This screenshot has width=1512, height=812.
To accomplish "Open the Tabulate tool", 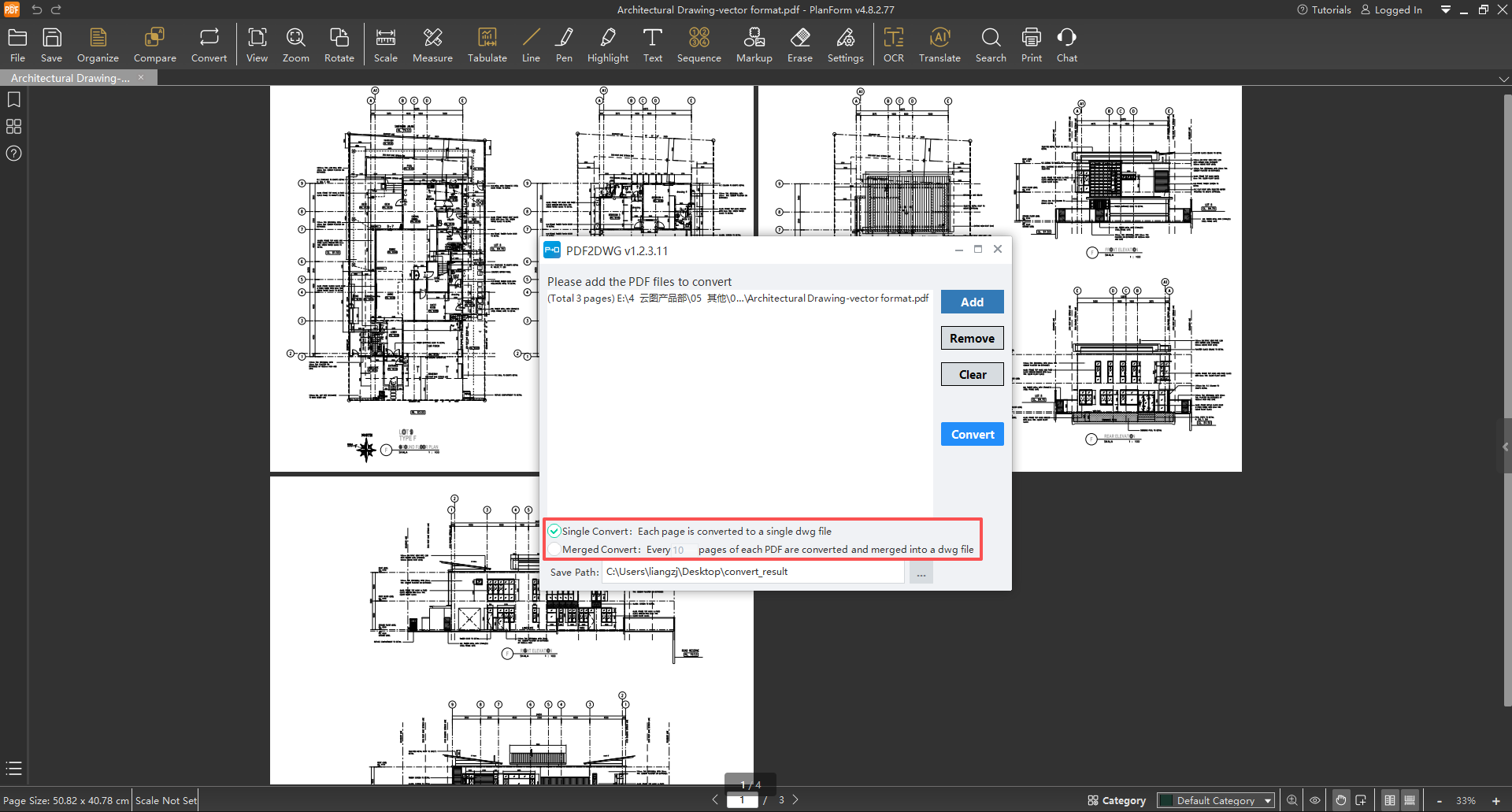I will click(x=487, y=45).
